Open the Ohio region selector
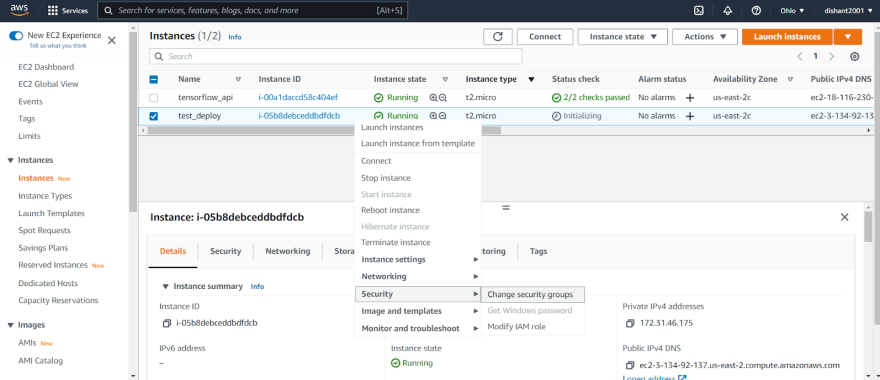This screenshot has height=380, width=880. point(792,11)
